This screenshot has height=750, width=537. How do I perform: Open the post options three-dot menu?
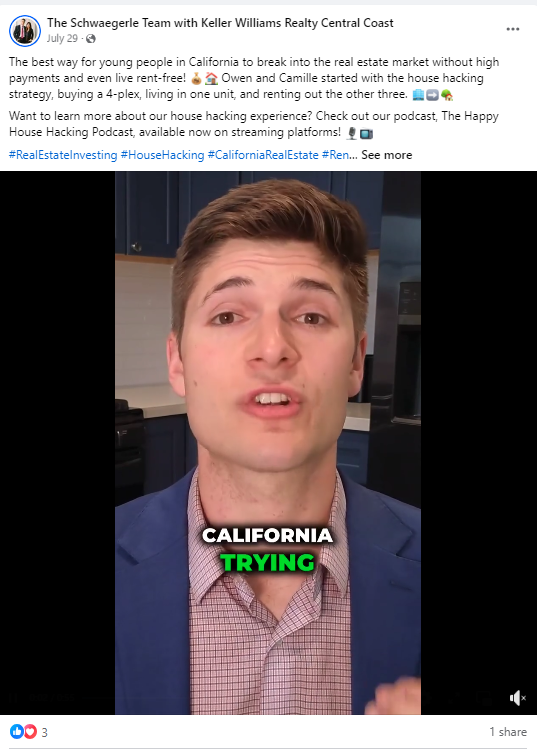[x=513, y=29]
